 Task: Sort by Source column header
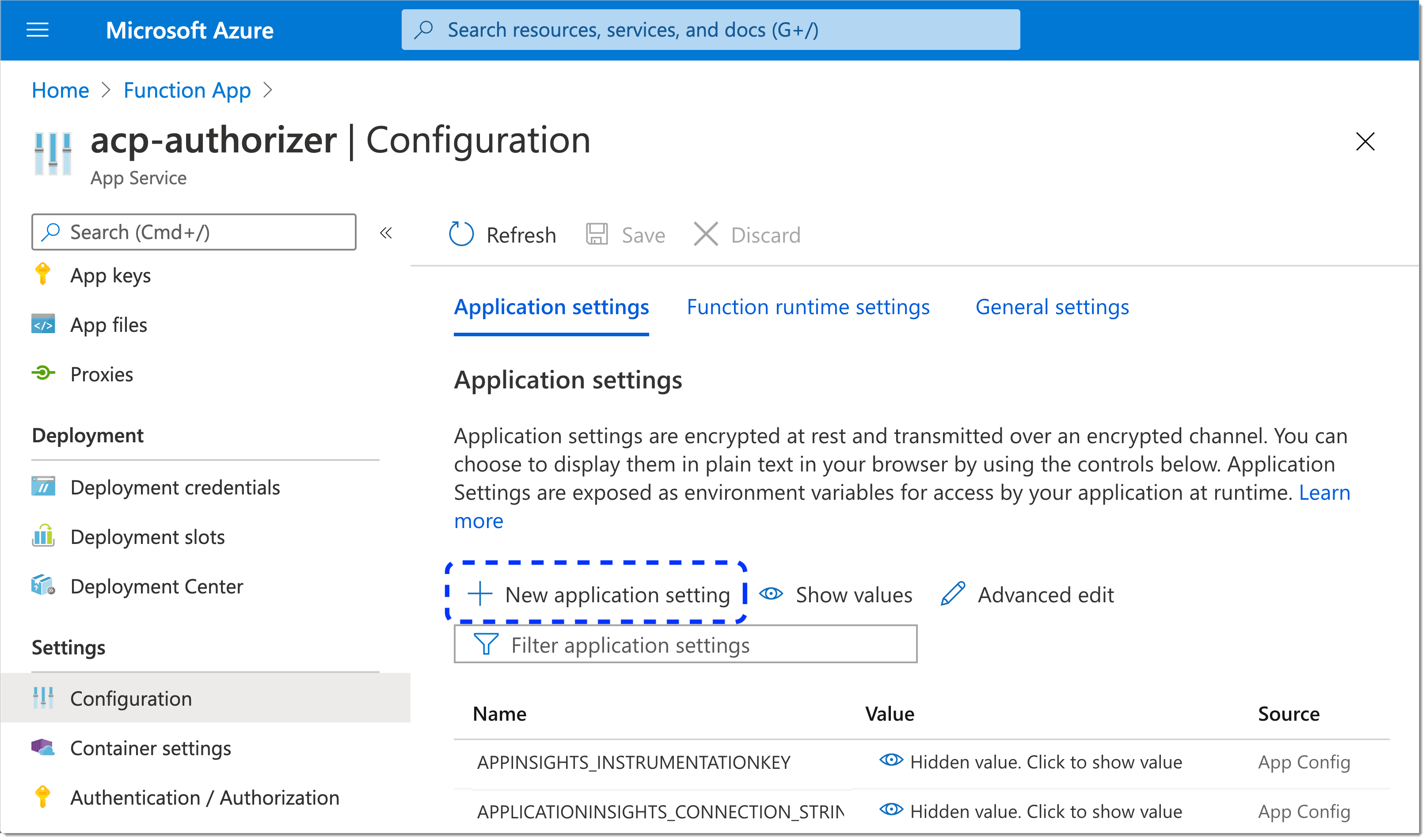pos(1289,715)
